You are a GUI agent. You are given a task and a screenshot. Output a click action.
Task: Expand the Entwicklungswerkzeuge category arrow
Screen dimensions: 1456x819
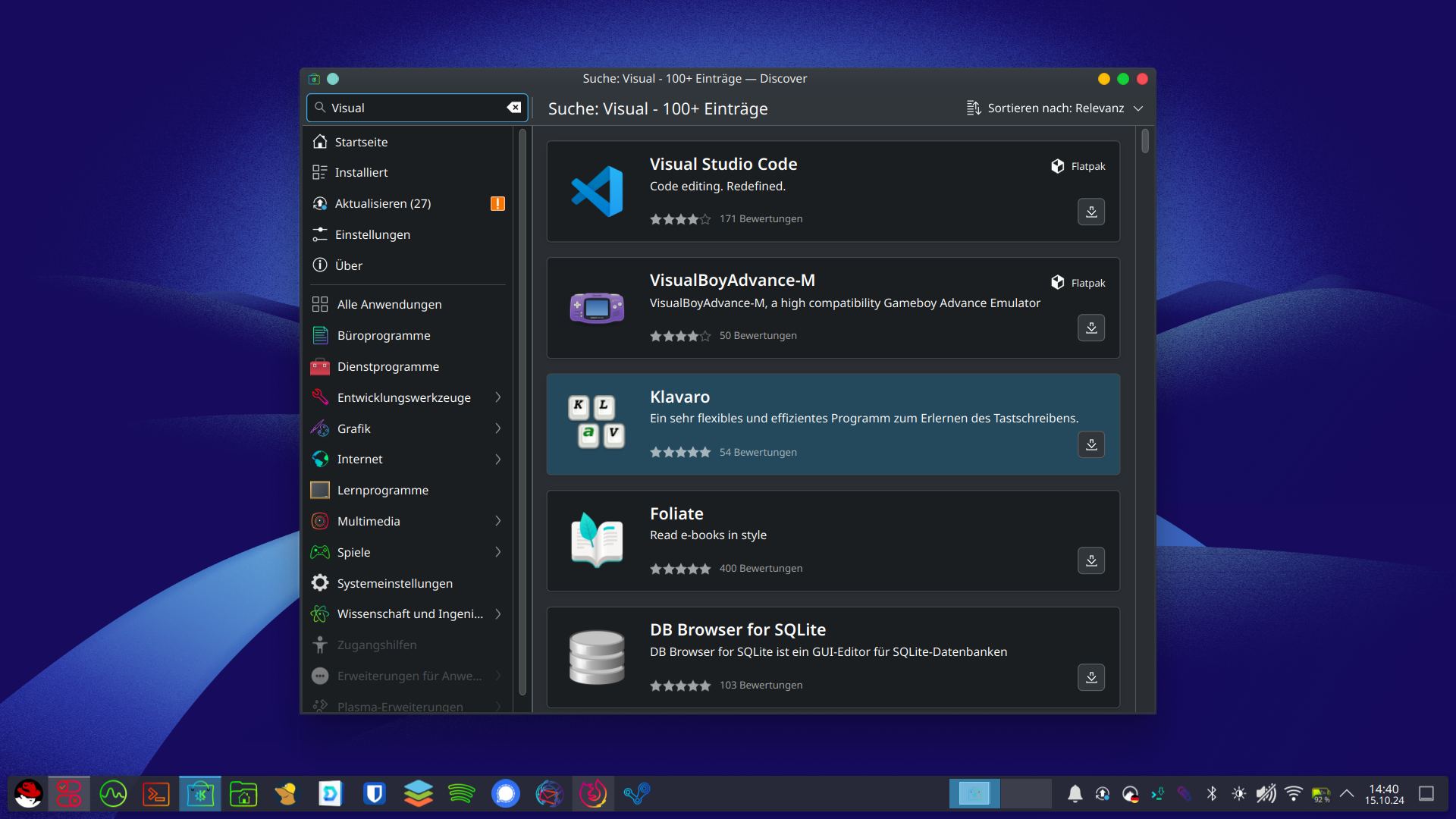498,397
